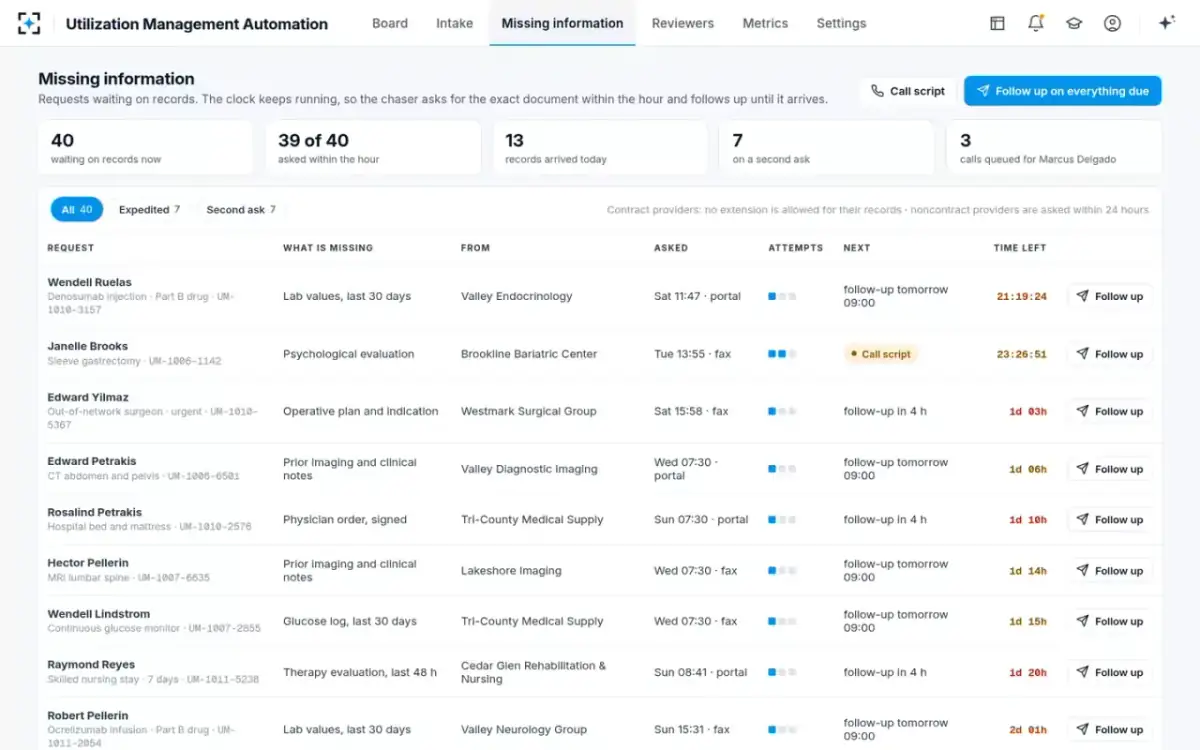
Task: Open Edward Yilmaz request name
Action: click(88, 397)
